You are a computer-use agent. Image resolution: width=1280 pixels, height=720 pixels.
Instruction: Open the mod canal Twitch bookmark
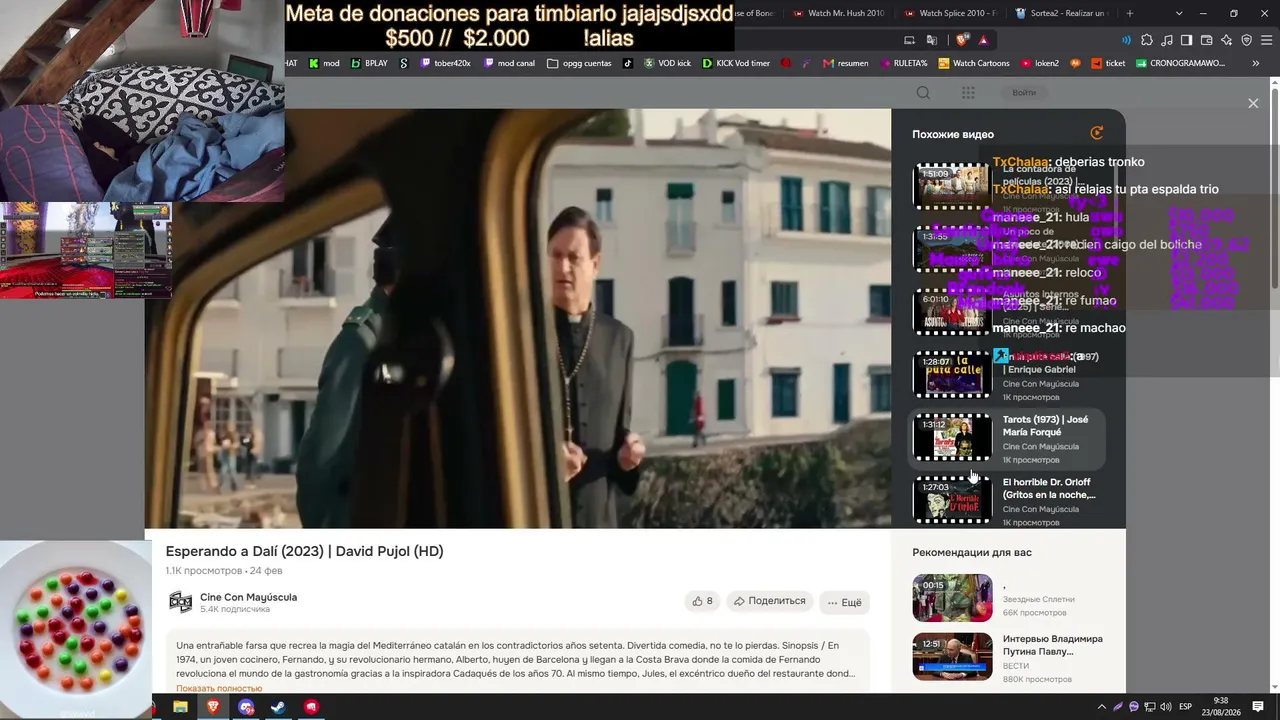point(510,63)
